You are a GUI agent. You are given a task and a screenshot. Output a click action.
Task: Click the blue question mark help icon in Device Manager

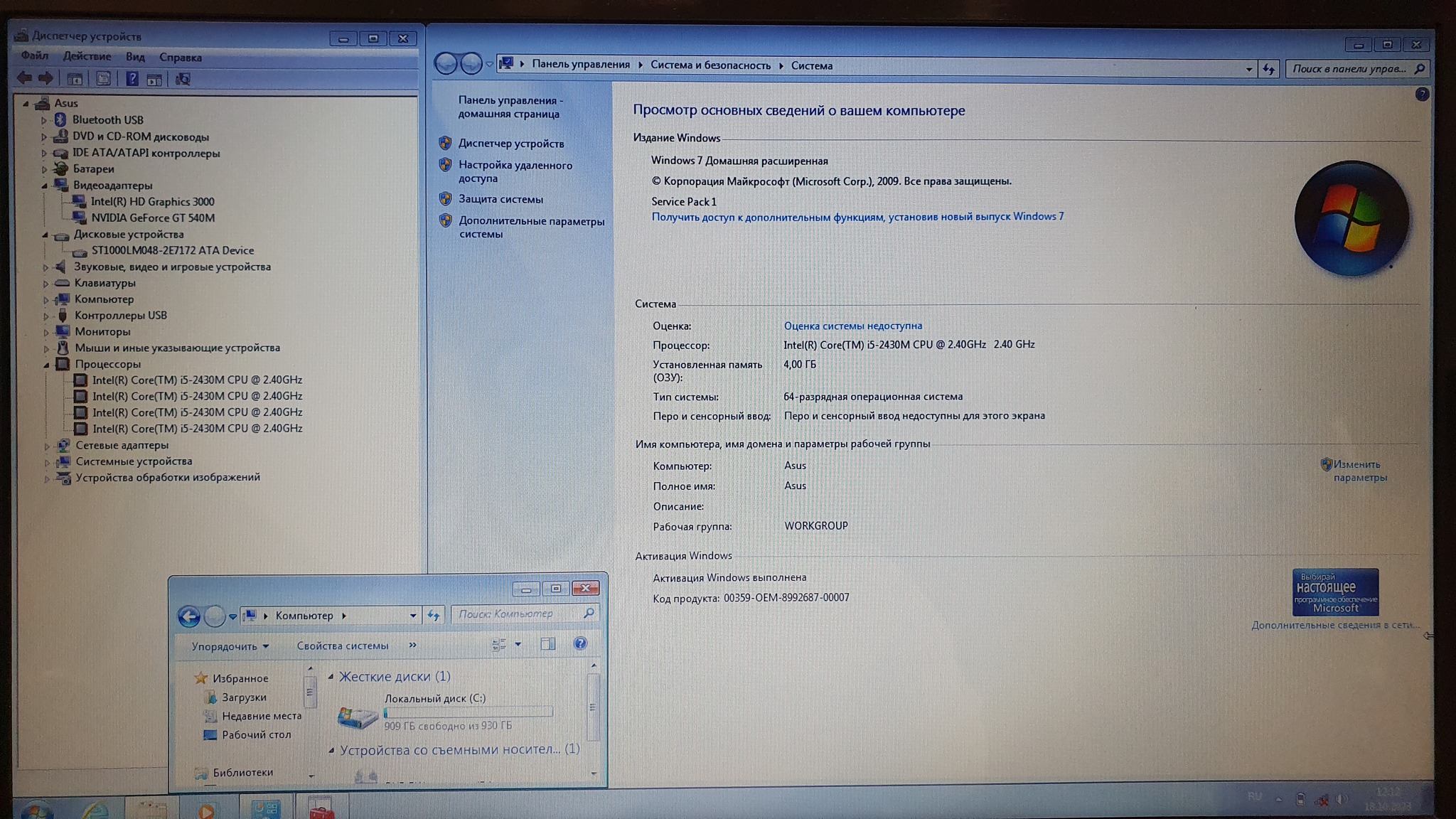pyautogui.click(x=132, y=79)
